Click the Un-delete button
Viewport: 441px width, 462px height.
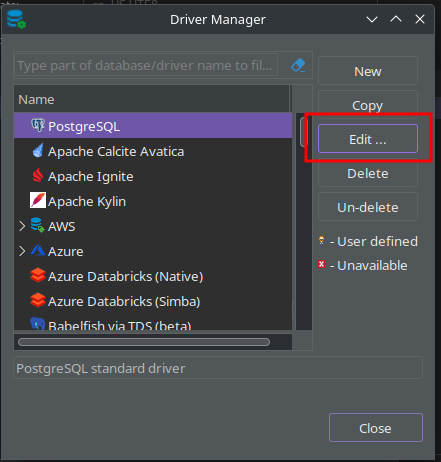coord(368,207)
